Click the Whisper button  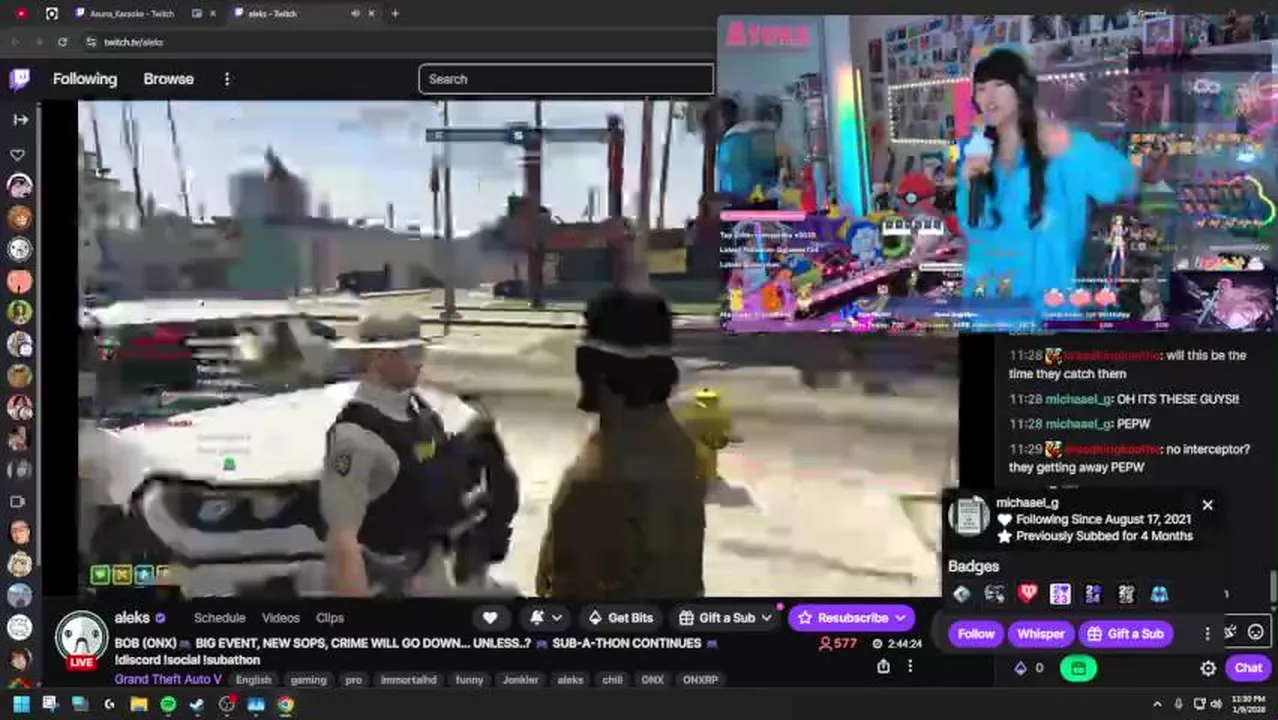click(x=1041, y=634)
